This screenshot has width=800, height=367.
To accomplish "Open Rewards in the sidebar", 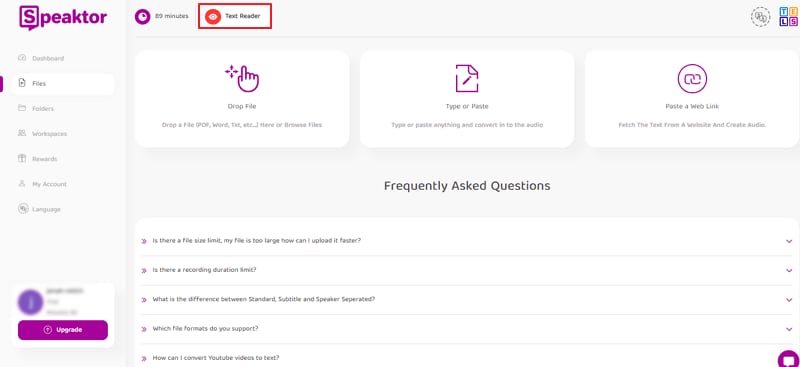I will 45,159.
